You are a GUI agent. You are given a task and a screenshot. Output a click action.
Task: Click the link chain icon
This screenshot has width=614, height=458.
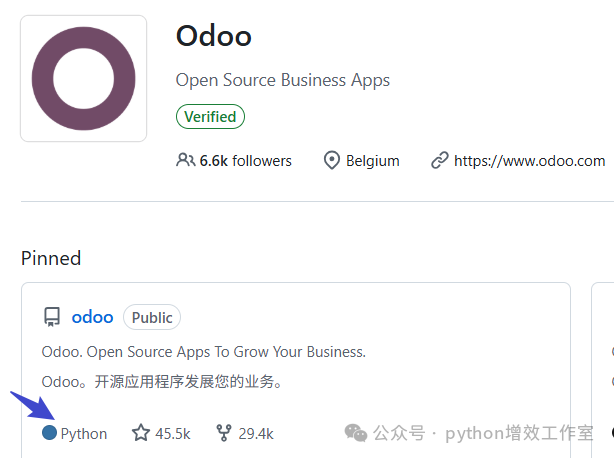click(x=439, y=160)
